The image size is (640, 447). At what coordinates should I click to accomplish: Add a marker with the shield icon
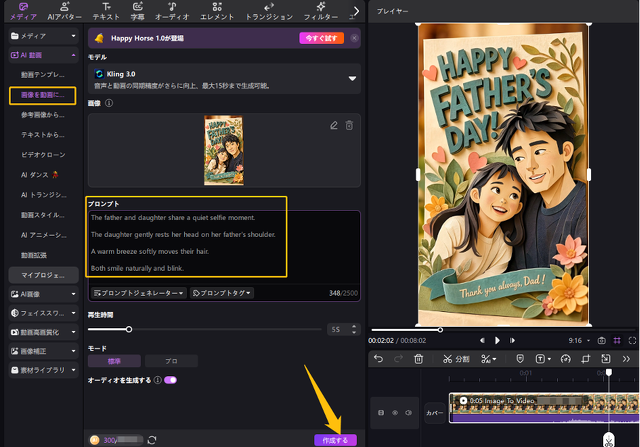(520, 359)
